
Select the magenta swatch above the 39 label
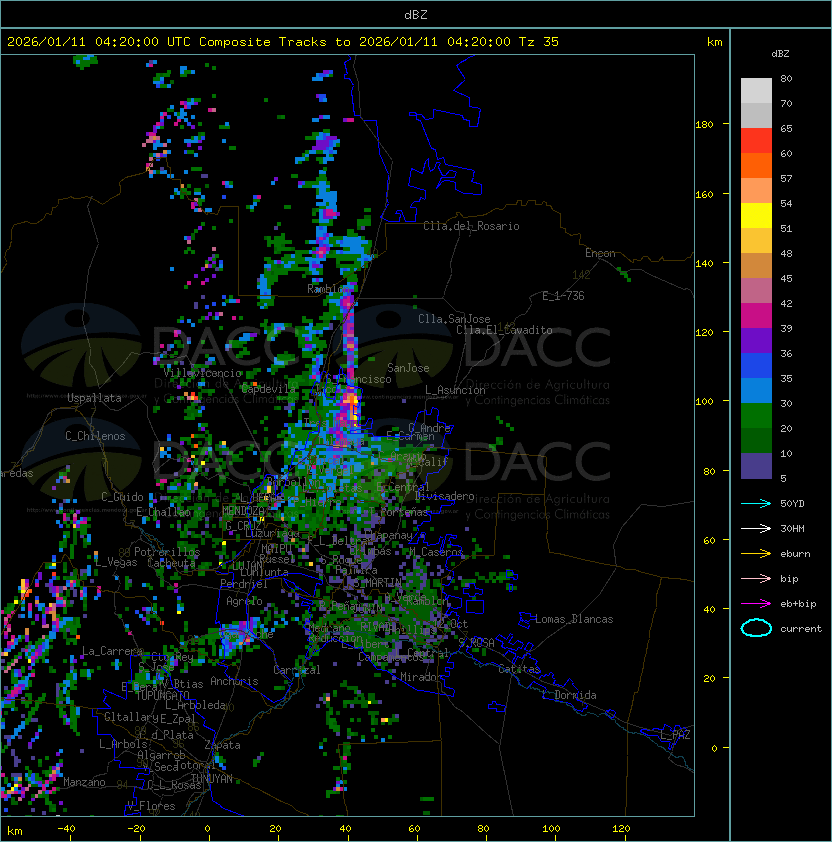coord(756,316)
